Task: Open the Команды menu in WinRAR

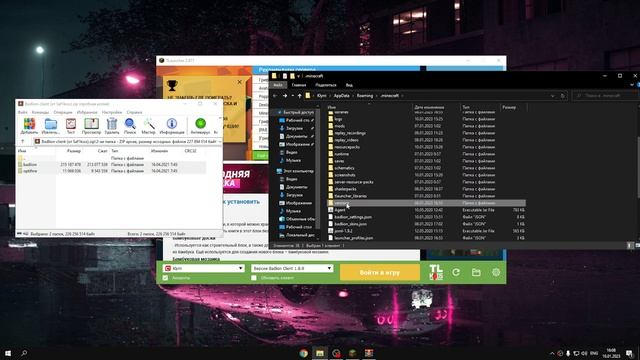Action: 40,112
